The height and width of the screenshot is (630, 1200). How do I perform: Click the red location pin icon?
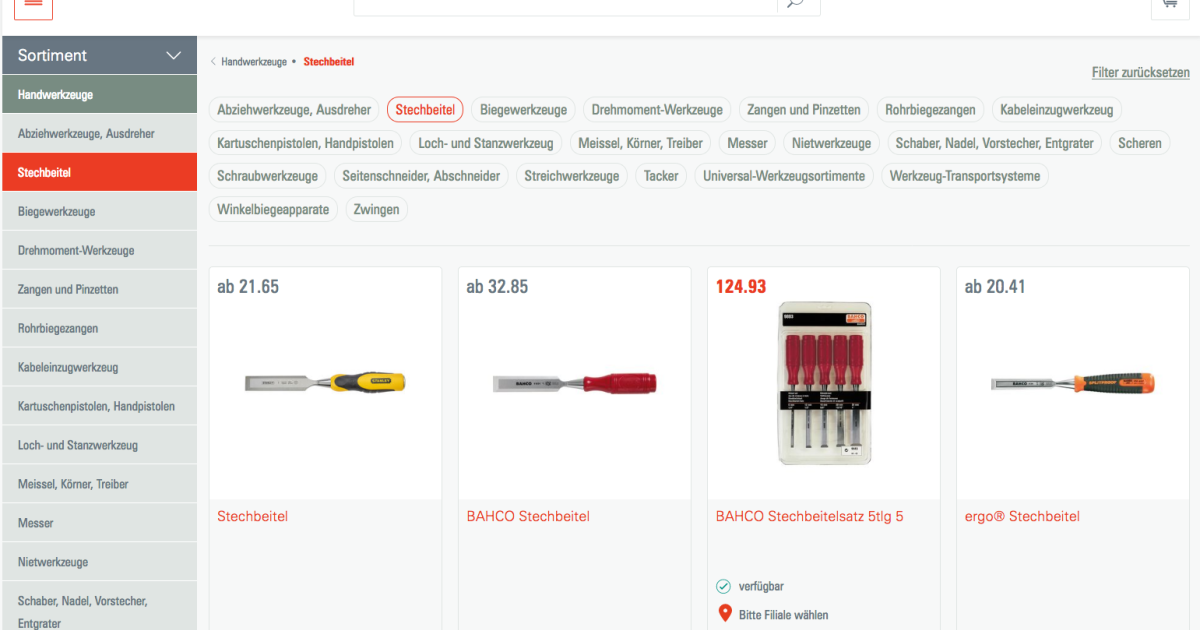tap(725, 614)
